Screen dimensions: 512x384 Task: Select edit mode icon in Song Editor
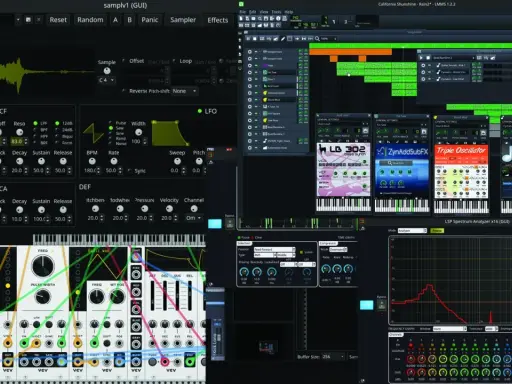290,39
